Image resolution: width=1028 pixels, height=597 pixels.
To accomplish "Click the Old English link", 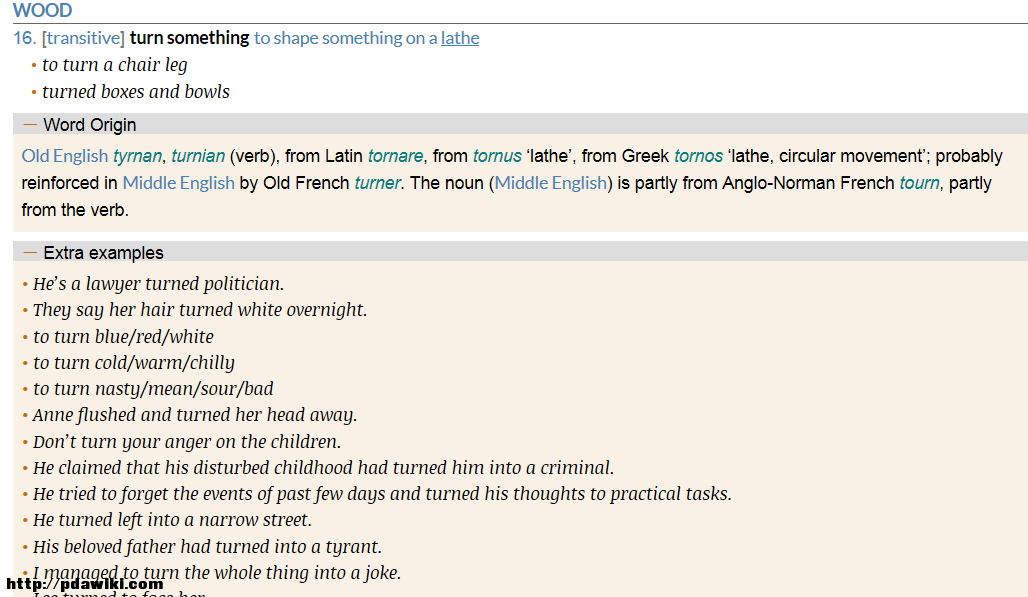I will [x=64, y=156].
